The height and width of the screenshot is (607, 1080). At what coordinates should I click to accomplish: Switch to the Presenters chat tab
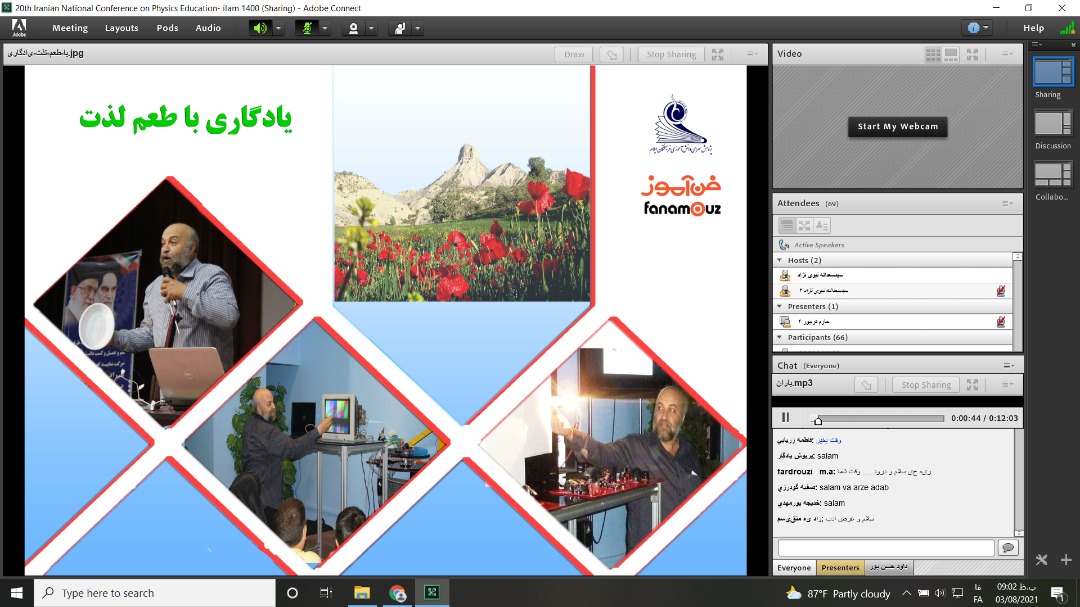coord(840,567)
